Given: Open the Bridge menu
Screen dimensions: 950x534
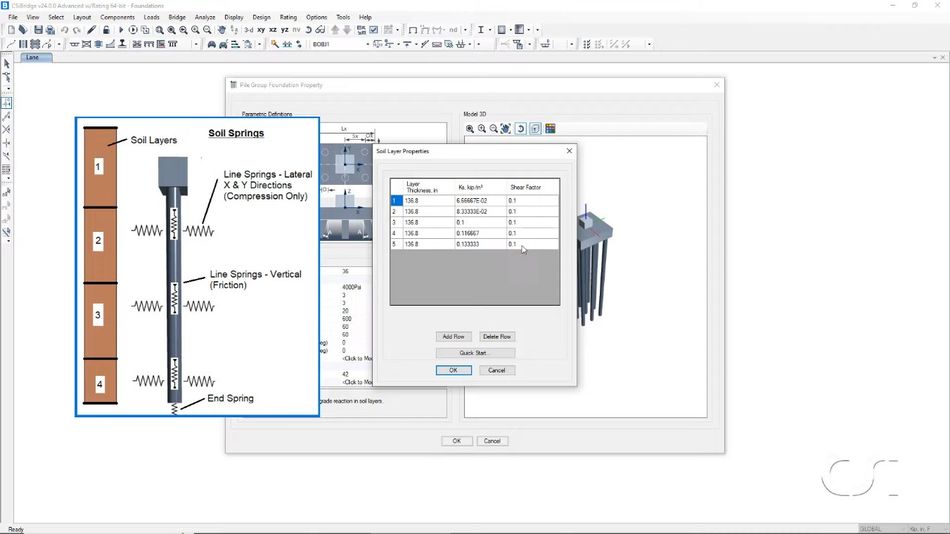Looking at the screenshot, I should point(177,17).
